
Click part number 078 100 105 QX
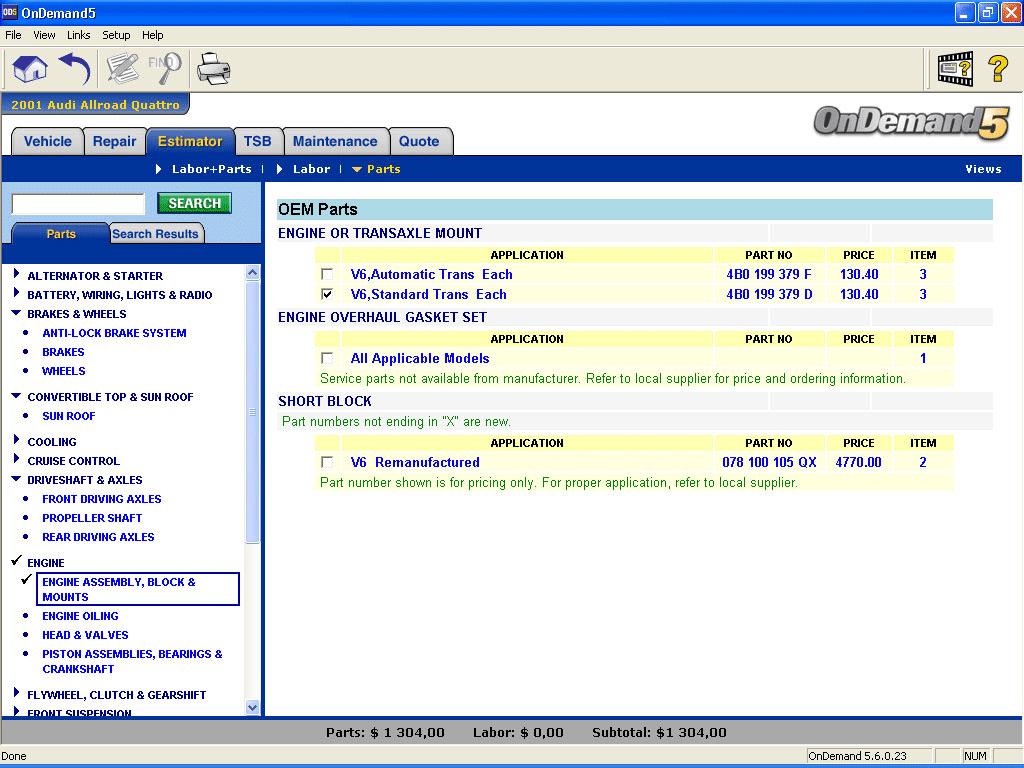(x=769, y=462)
